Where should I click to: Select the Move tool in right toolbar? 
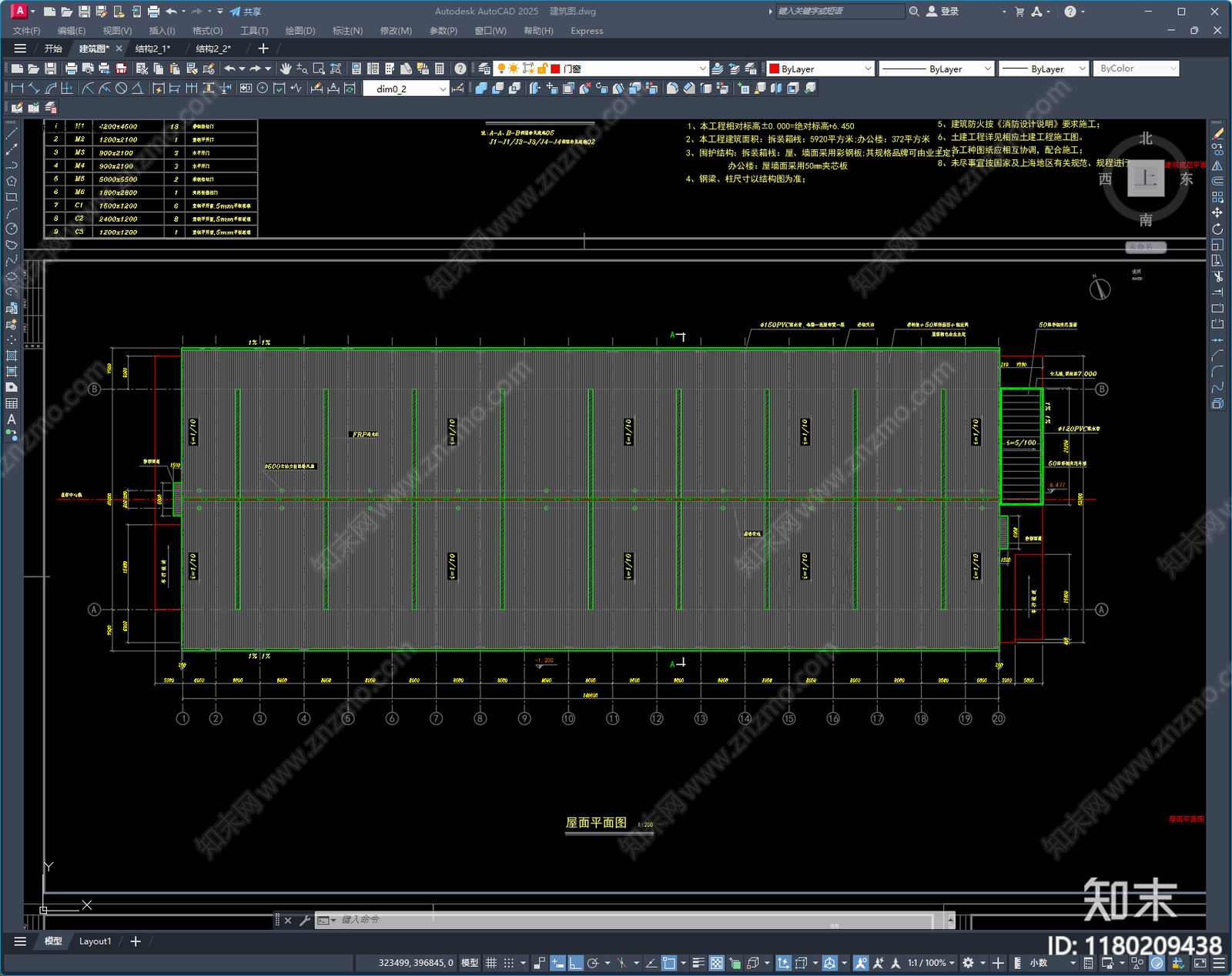(x=1217, y=212)
